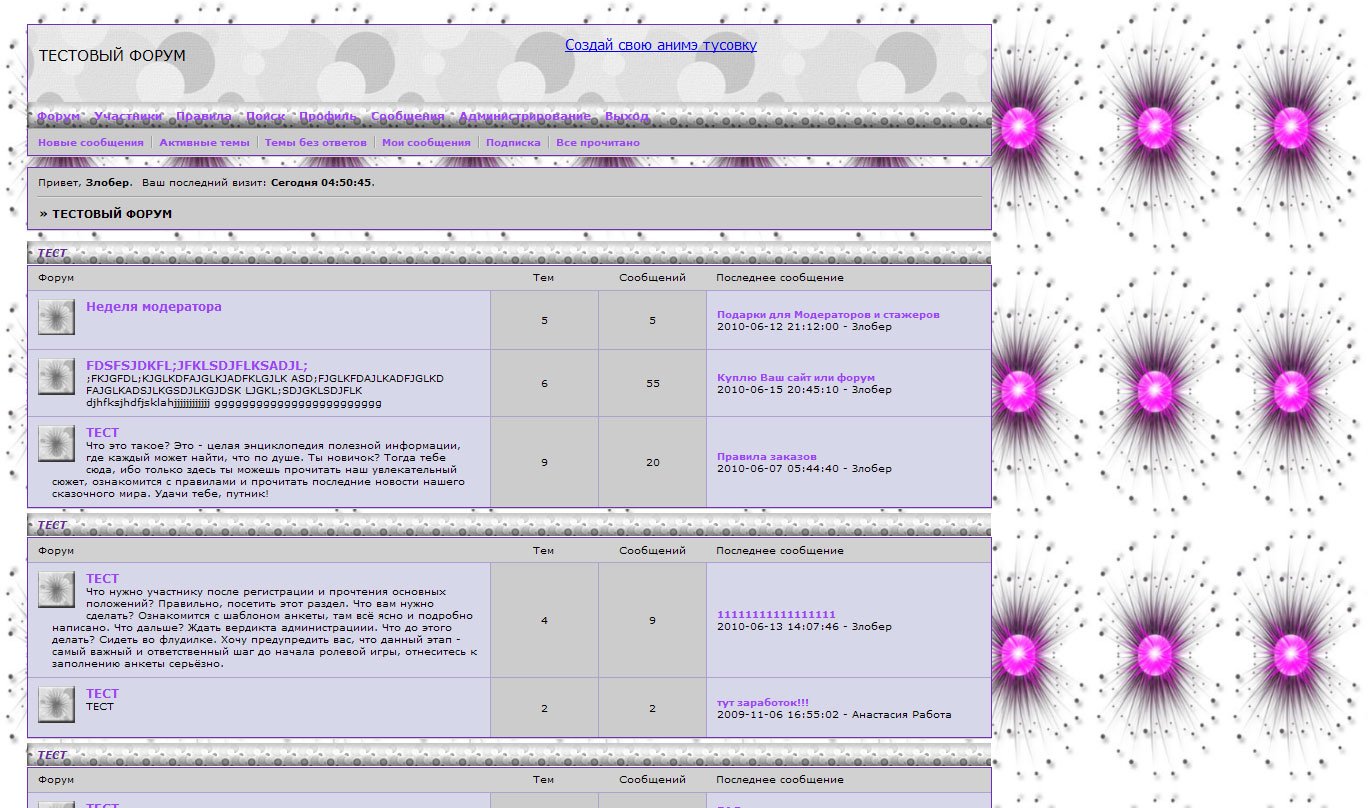The image size is (1368, 808).
Task: Click the status icon next to FDSFSJDKFL;JFKLSDJFLKSADJL;
Action: (x=56, y=377)
